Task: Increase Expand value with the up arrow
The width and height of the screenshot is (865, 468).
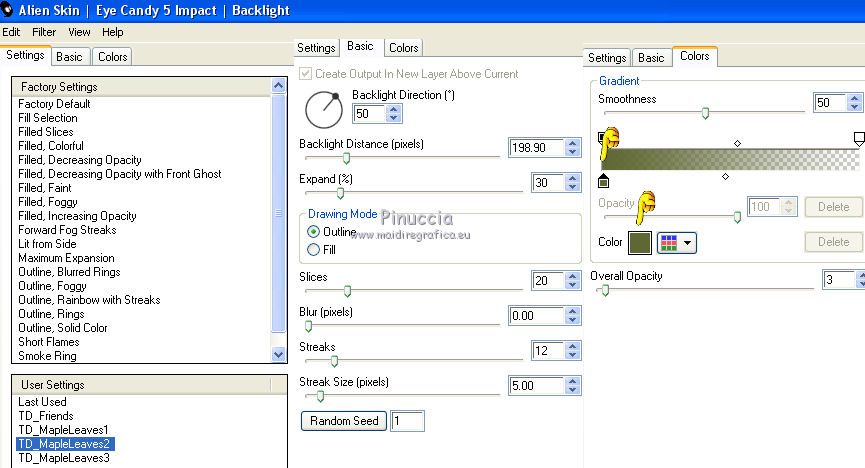Action: tap(573, 178)
